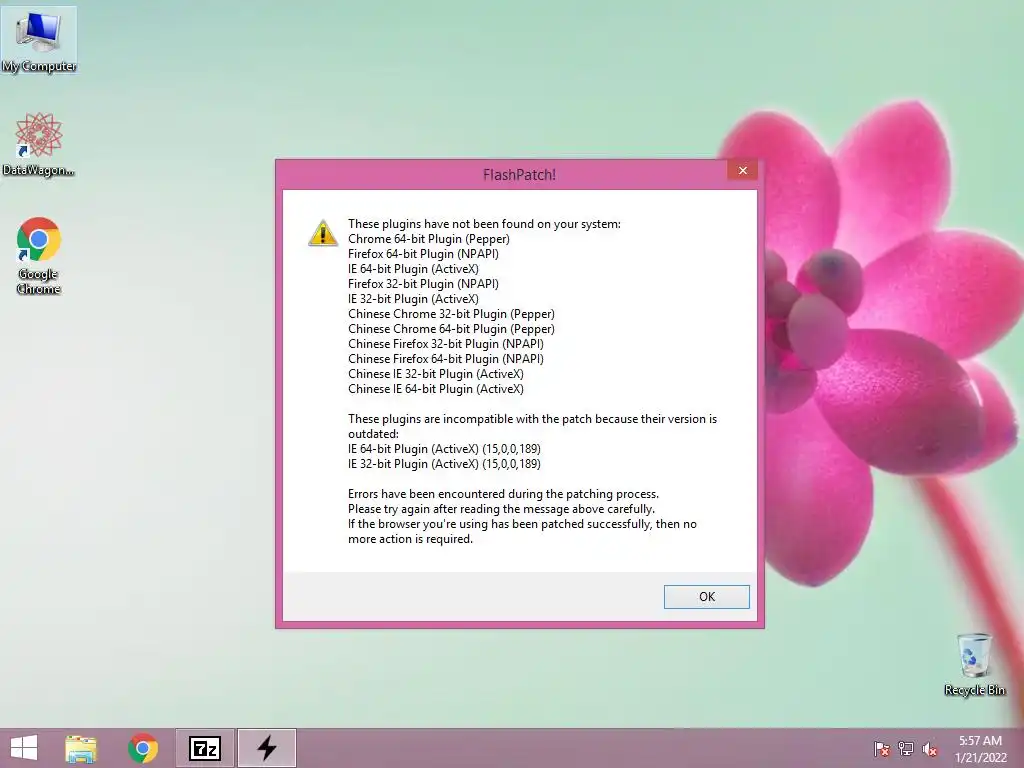Open File Explorer from the taskbar
Viewport: 1024px width, 768px height.
point(81,748)
